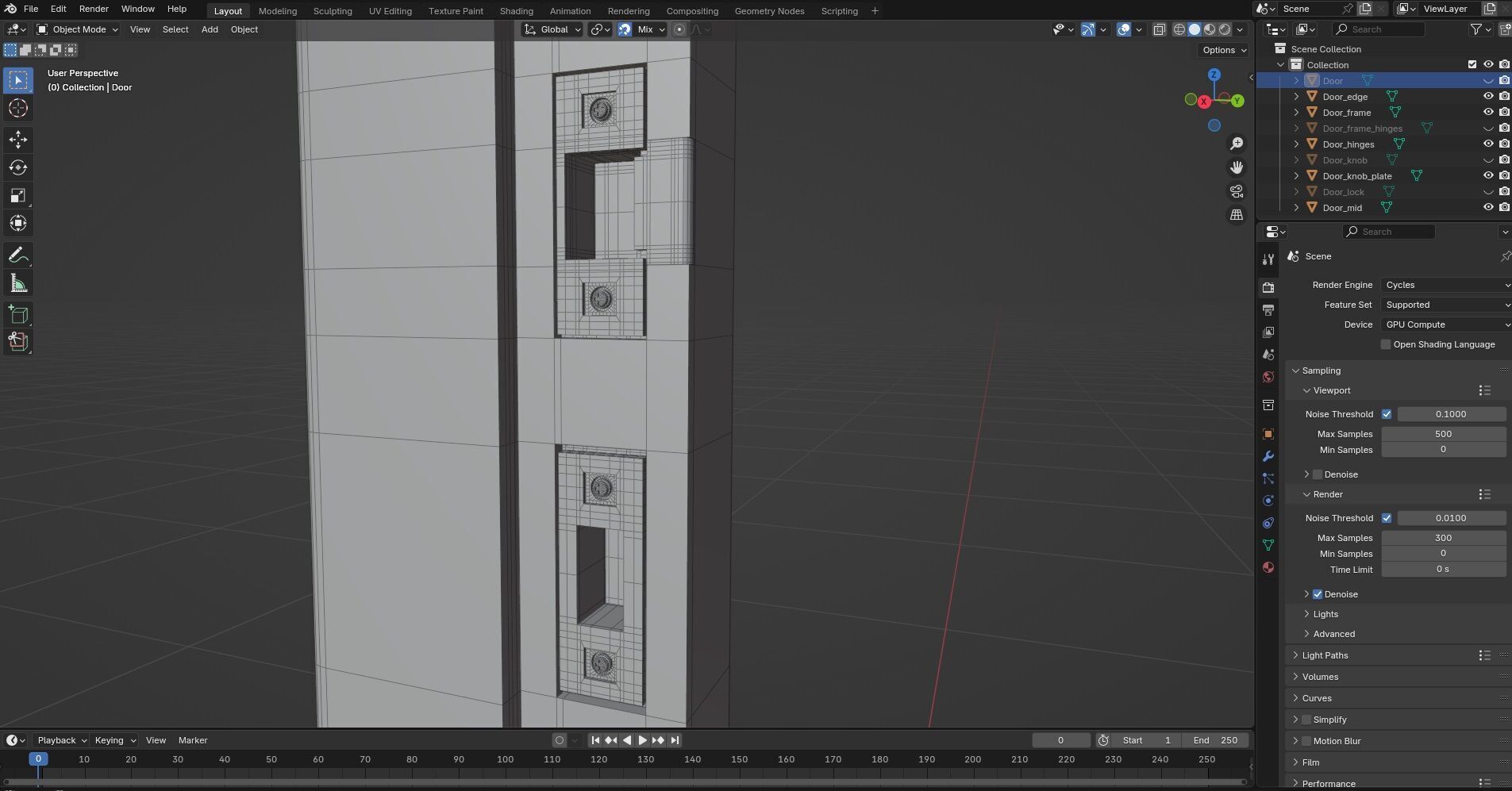The image size is (1512, 791).
Task: Click the pan view hand icon
Action: click(x=1237, y=167)
